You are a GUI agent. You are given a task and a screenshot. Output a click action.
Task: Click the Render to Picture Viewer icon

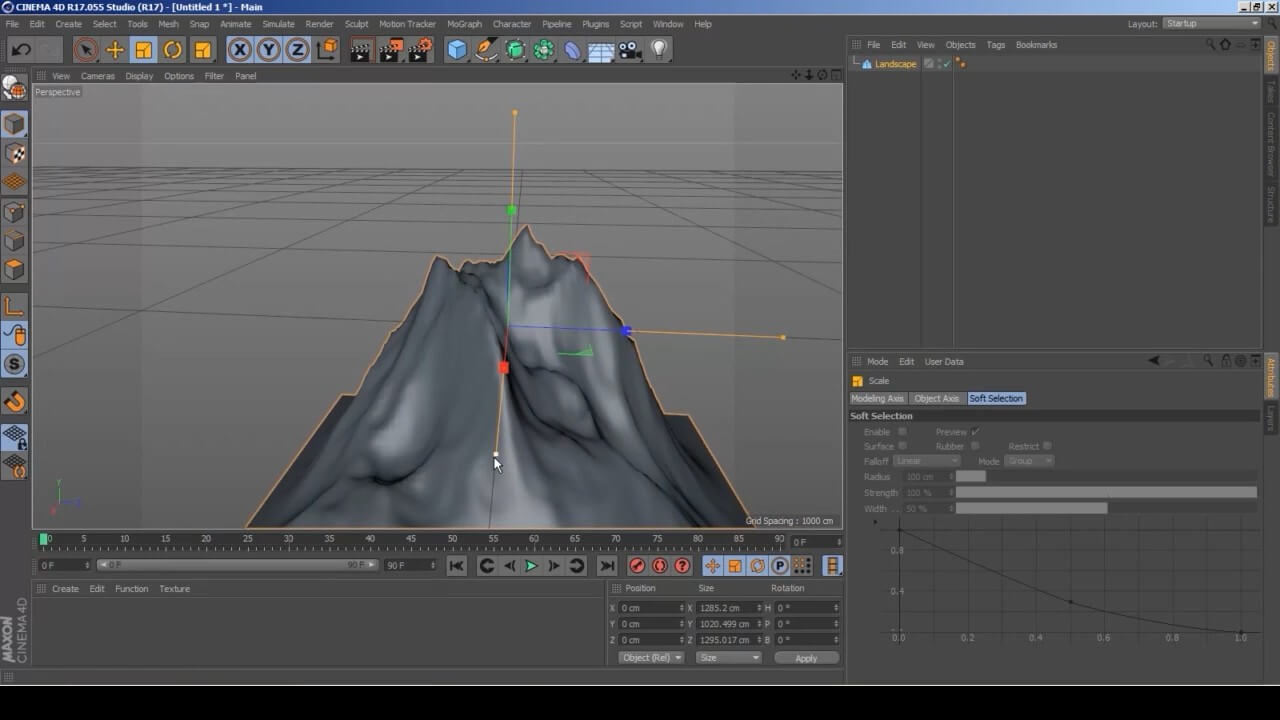click(x=390, y=49)
